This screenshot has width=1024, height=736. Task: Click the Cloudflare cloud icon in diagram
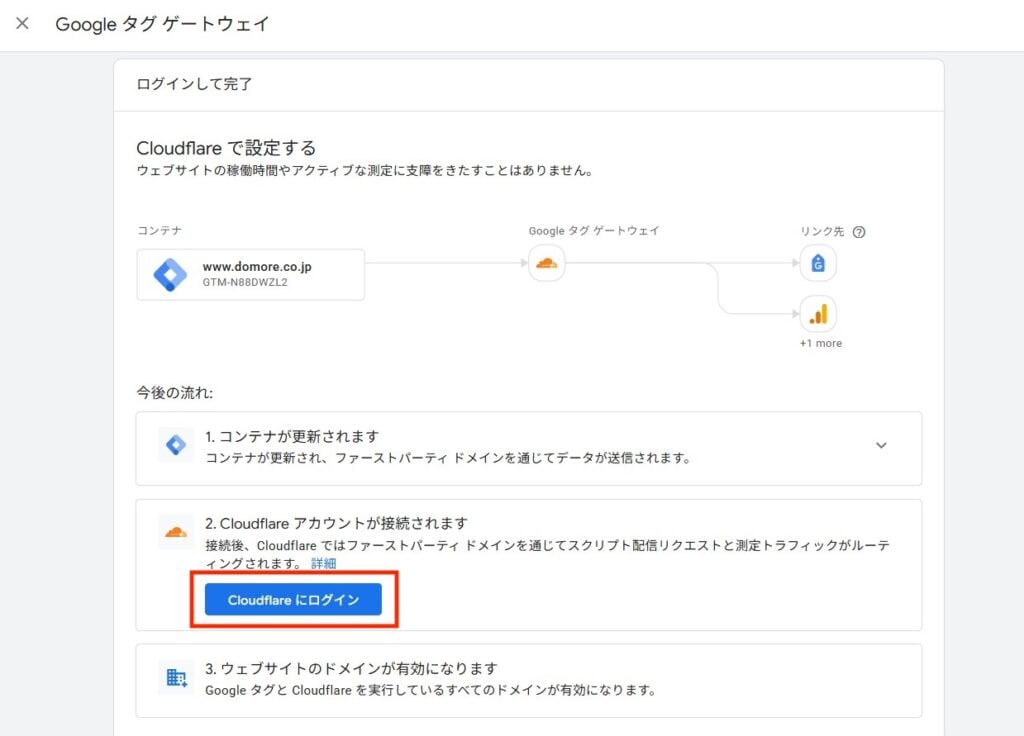pos(546,263)
